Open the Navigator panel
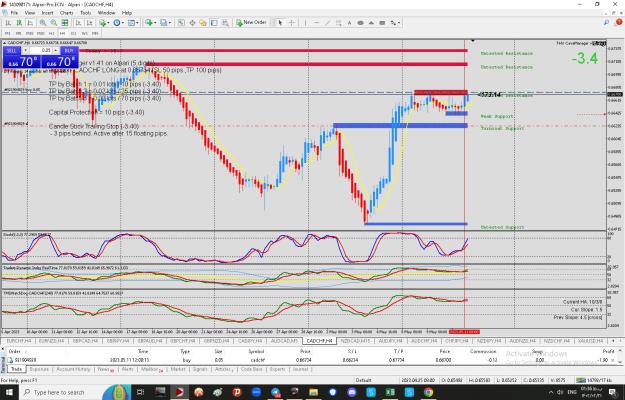Viewport: 625px width, 400px height. click(x=203, y=23)
